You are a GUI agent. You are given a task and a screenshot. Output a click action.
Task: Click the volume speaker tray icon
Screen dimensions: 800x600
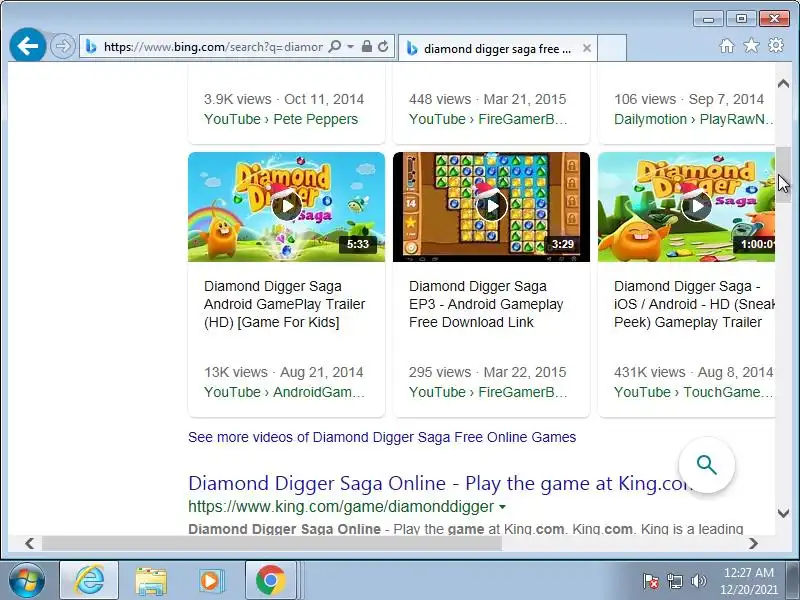[x=698, y=581]
